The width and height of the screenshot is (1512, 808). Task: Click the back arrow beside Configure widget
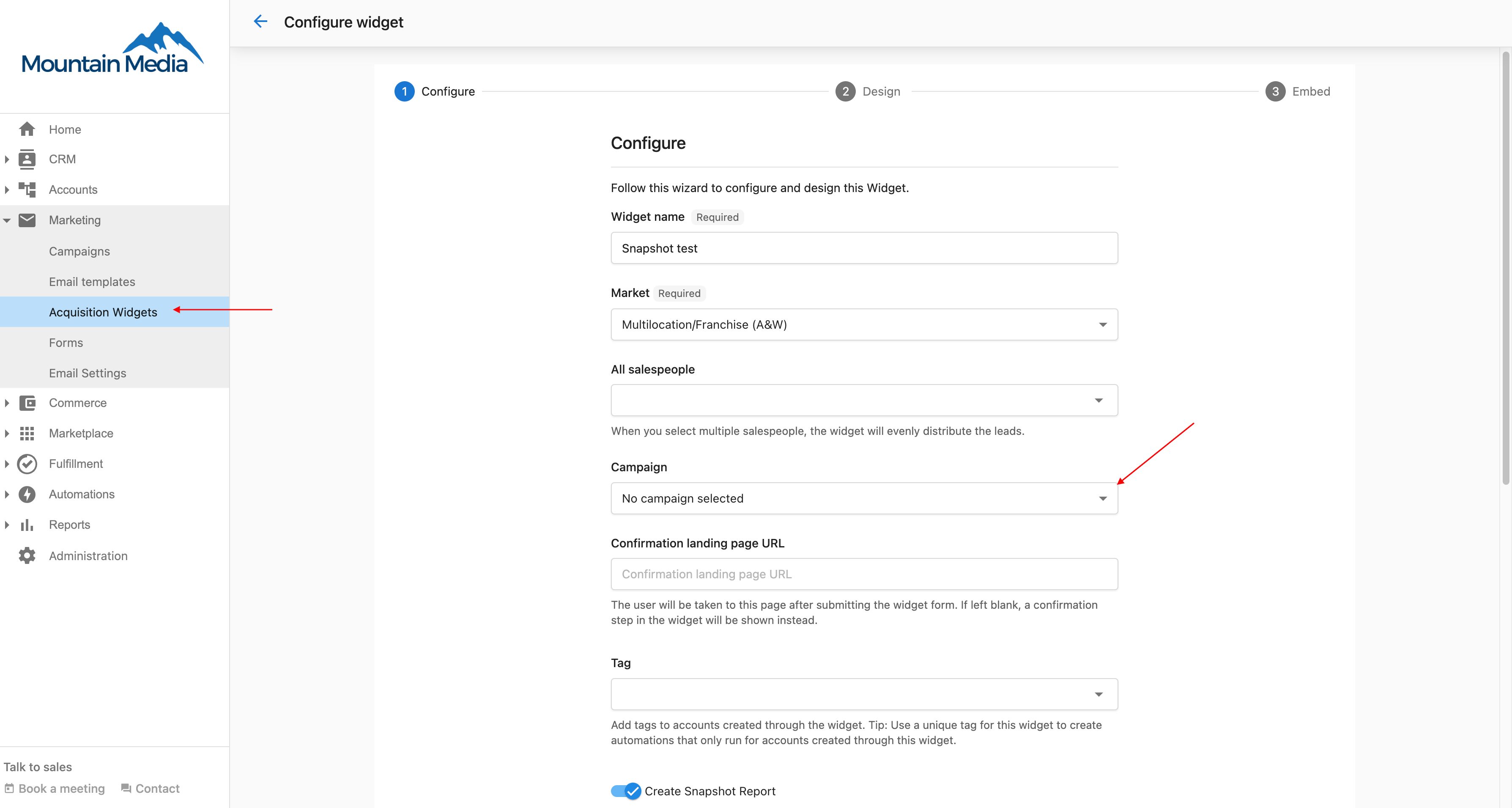click(260, 22)
